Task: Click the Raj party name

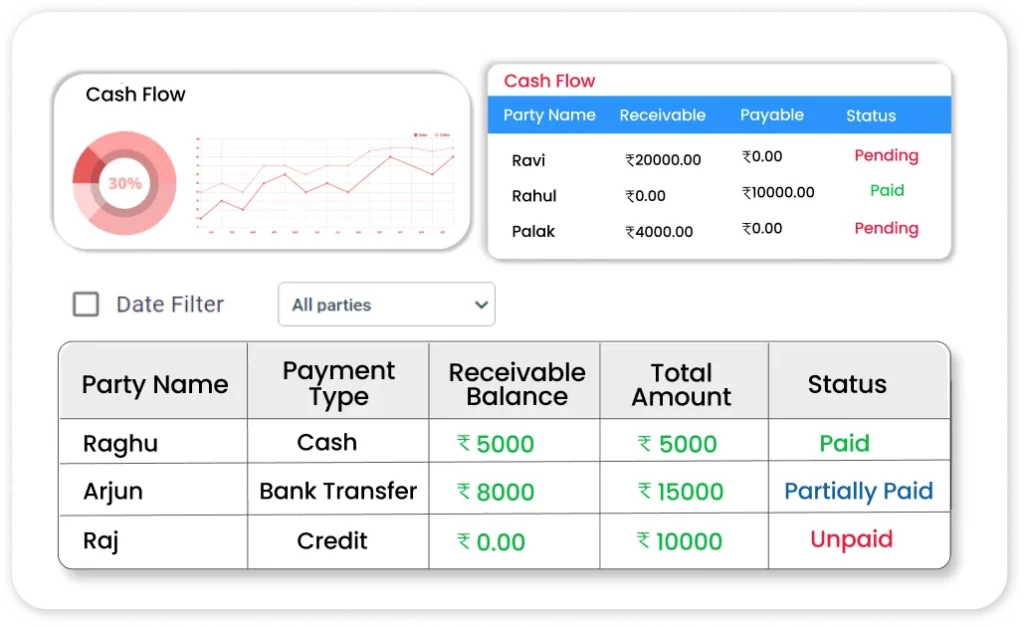Action: coord(100,541)
